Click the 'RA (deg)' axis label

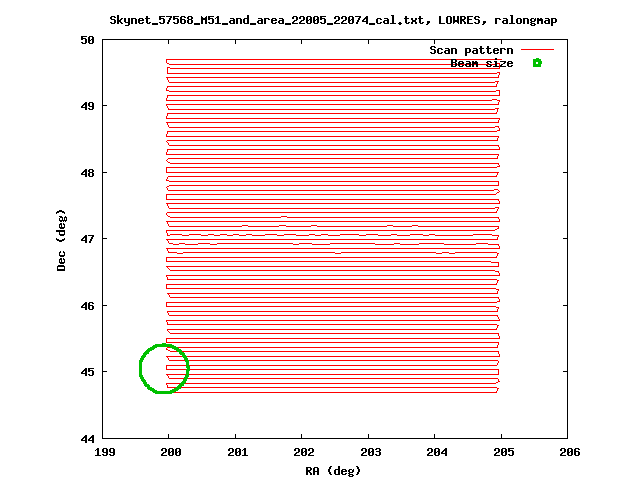pos(333,471)
